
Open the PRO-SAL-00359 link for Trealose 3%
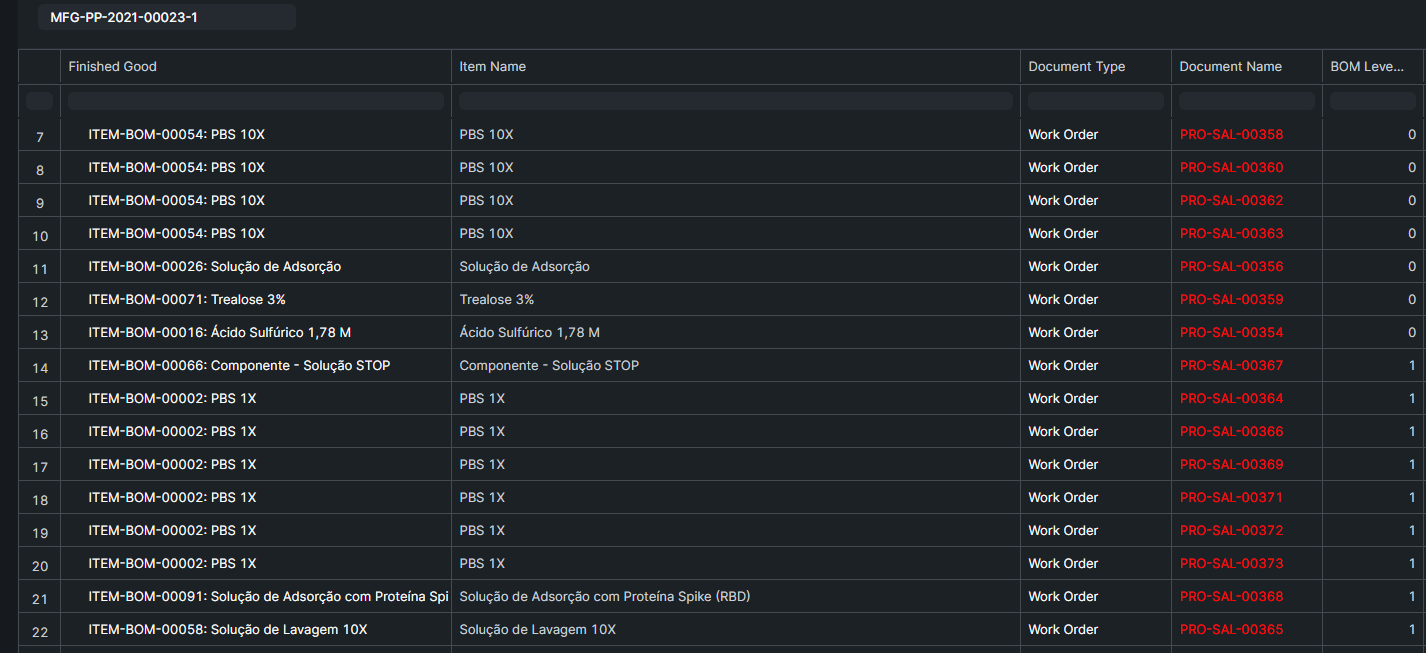[1231, 299]
